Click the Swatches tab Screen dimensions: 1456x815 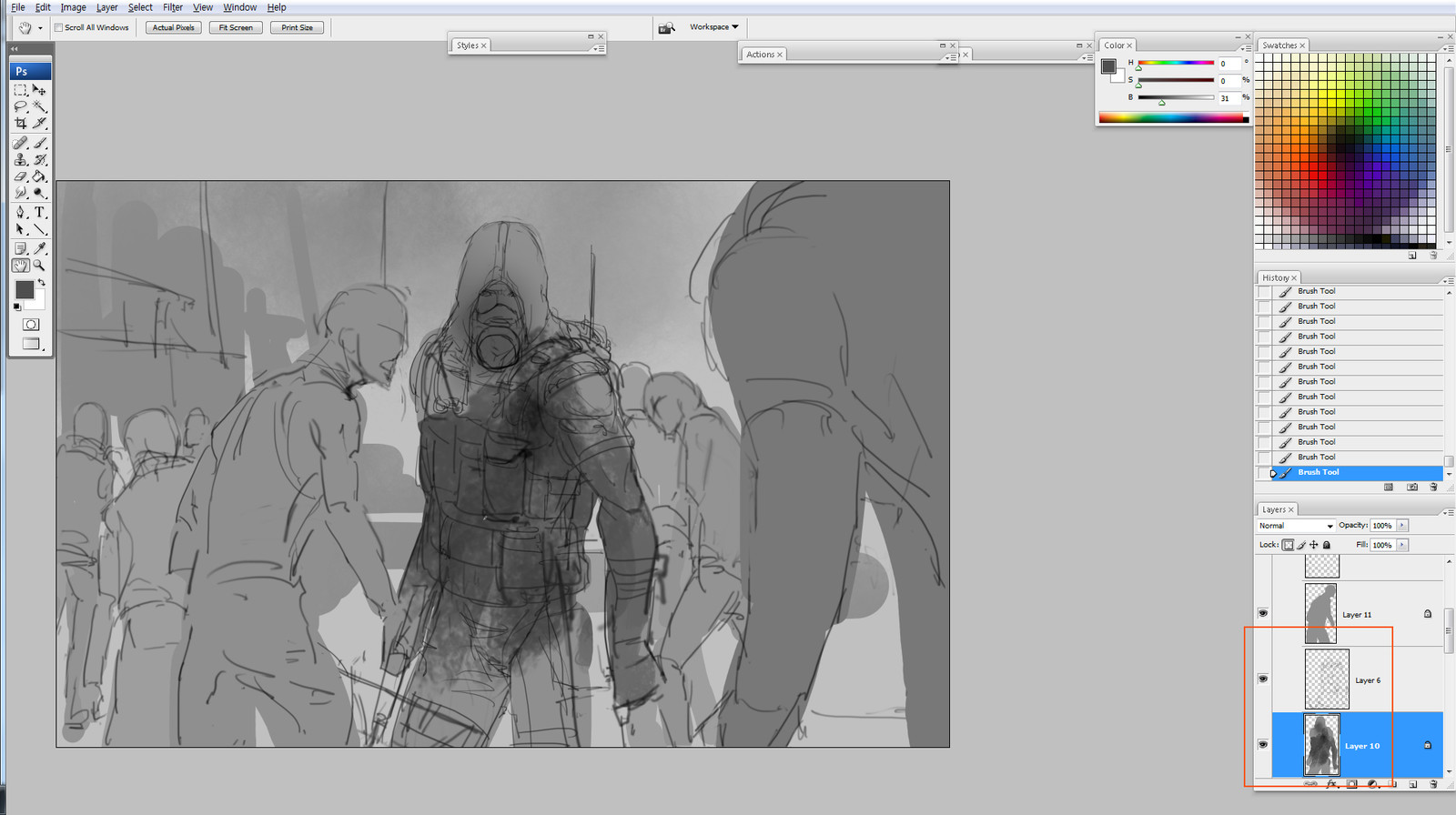pos(1283,45)
